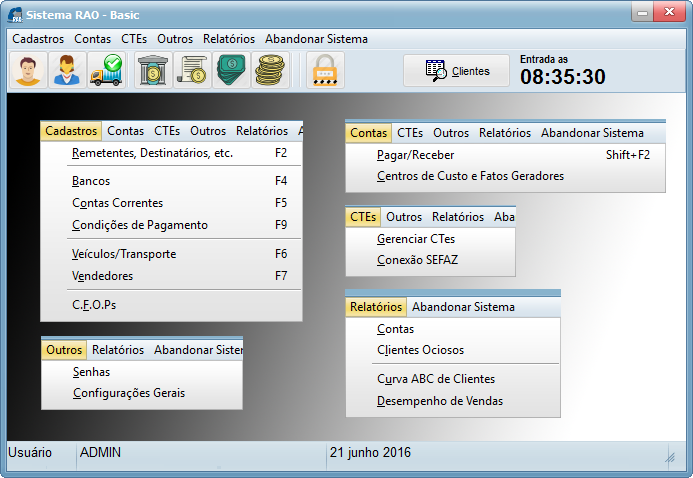Viewport: 693px width, 478px height.
Task: Click Abandonar Sistema in the top menu bar
Action: 316,39
